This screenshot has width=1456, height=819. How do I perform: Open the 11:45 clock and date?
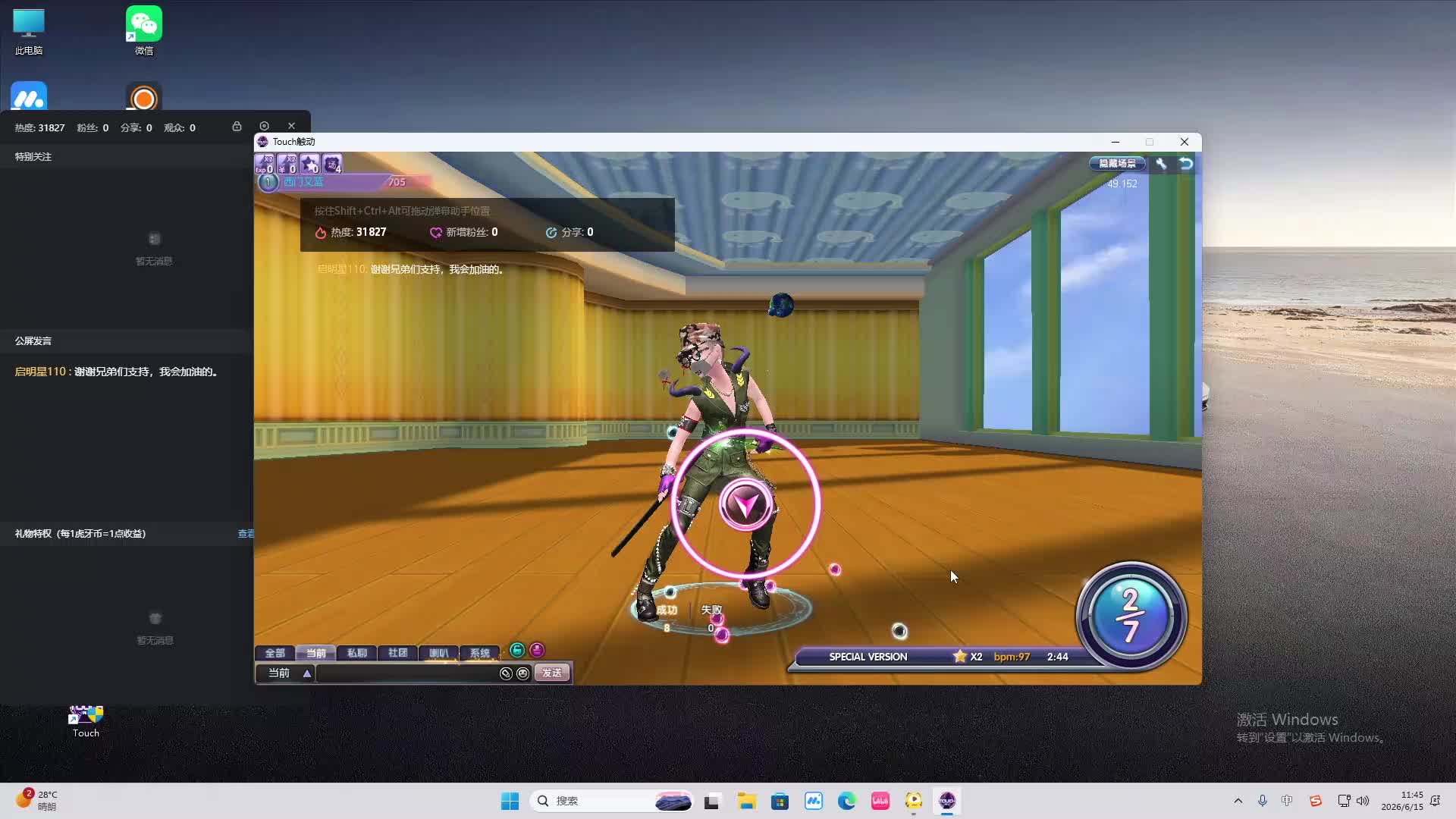pos(1402,801)
